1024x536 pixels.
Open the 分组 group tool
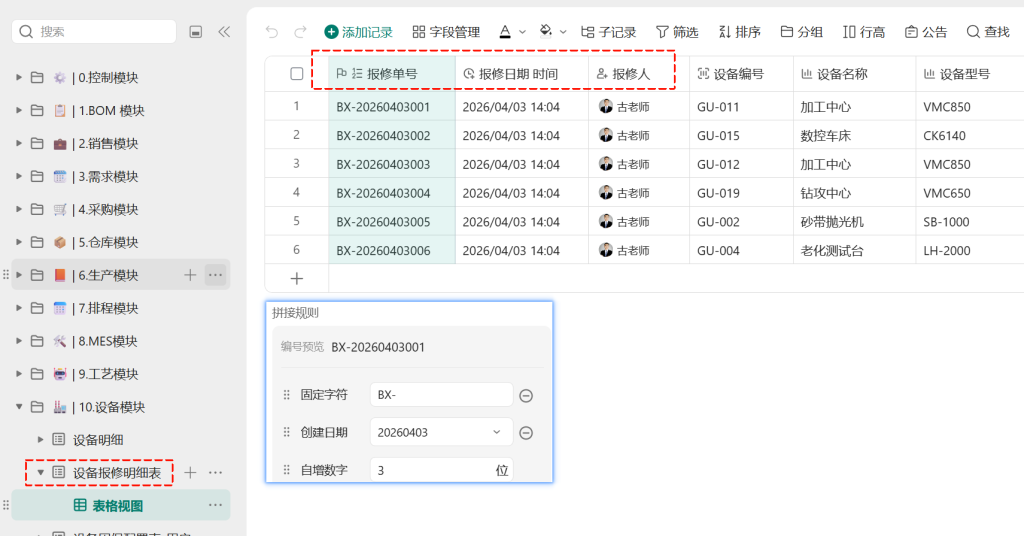point(801,32)
